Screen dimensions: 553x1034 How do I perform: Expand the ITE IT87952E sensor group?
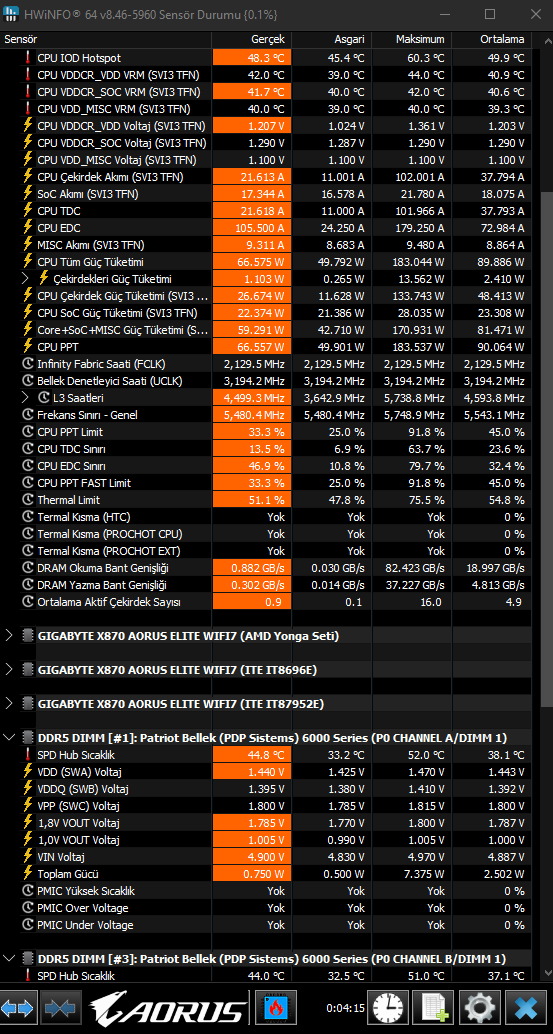[x=9, y=704]
